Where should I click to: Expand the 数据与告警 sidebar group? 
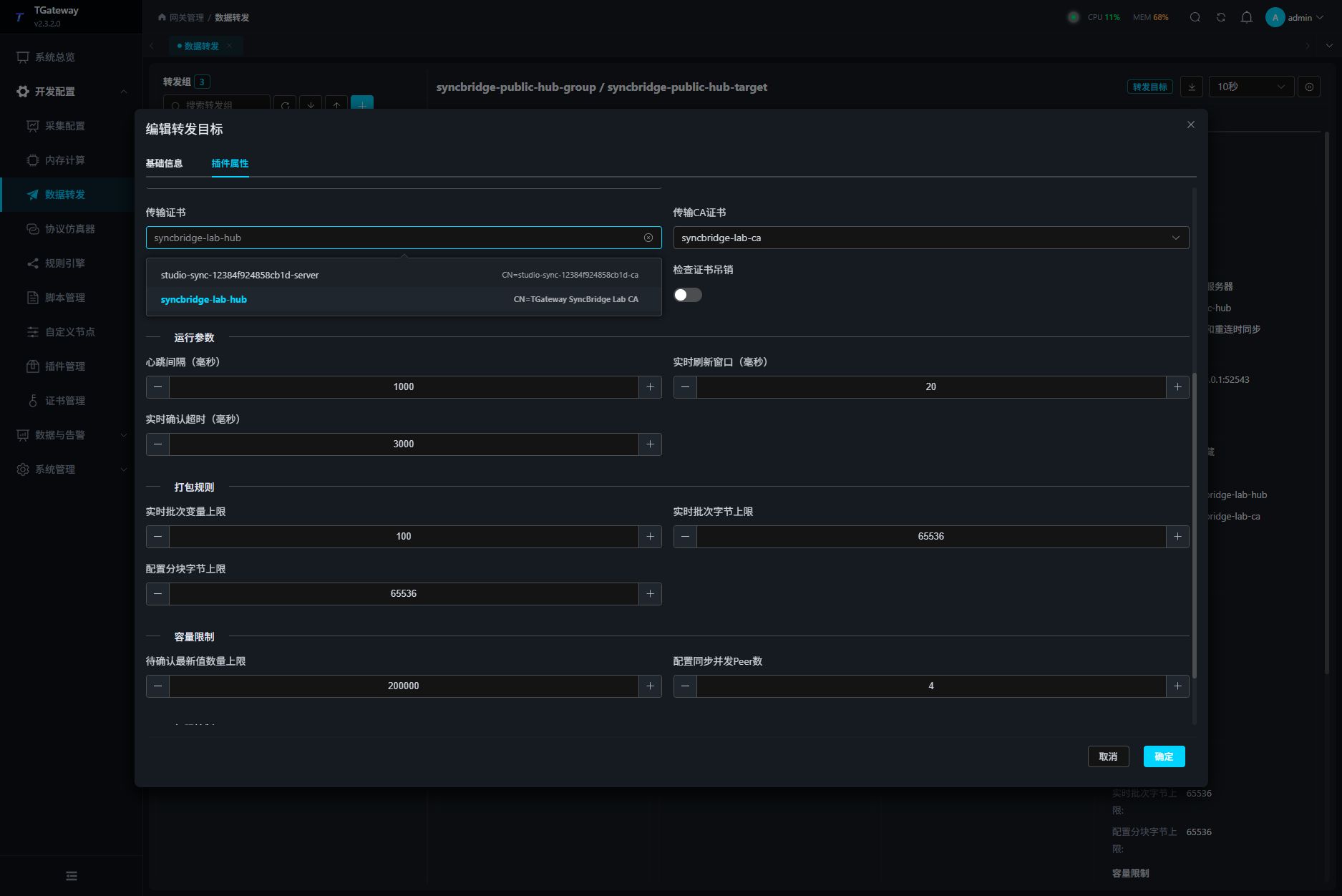click(72, 435)
